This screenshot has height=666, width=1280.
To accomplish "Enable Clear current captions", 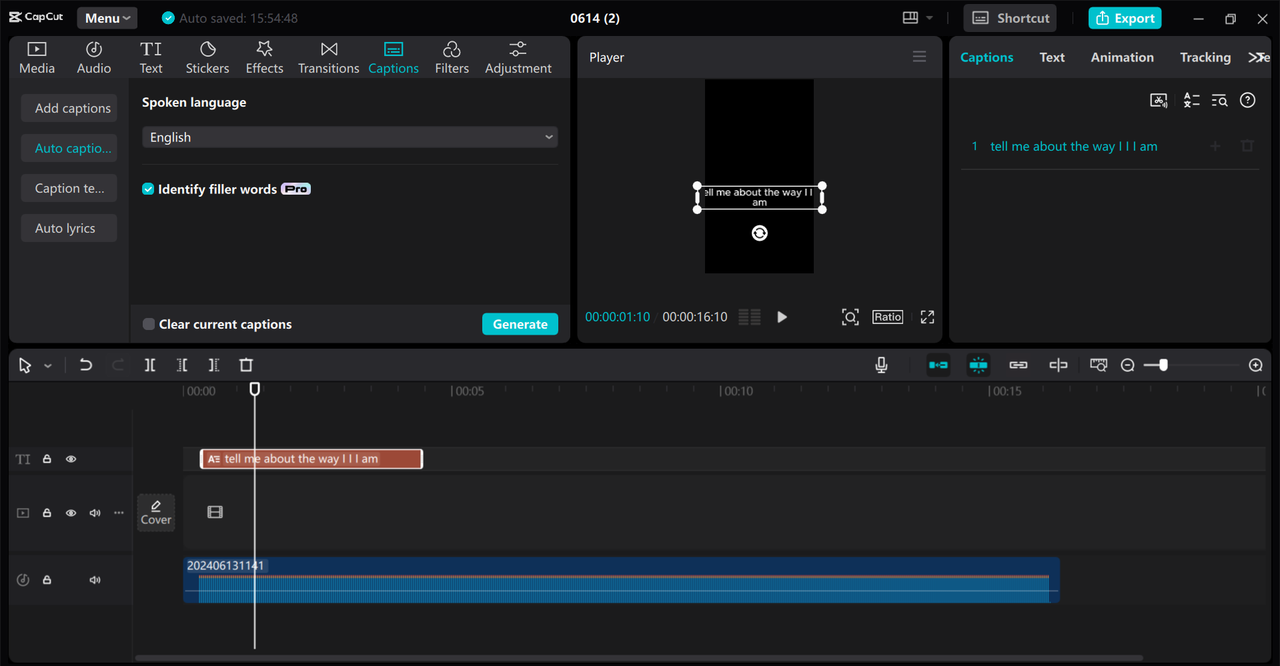I will tap(149, 324).
